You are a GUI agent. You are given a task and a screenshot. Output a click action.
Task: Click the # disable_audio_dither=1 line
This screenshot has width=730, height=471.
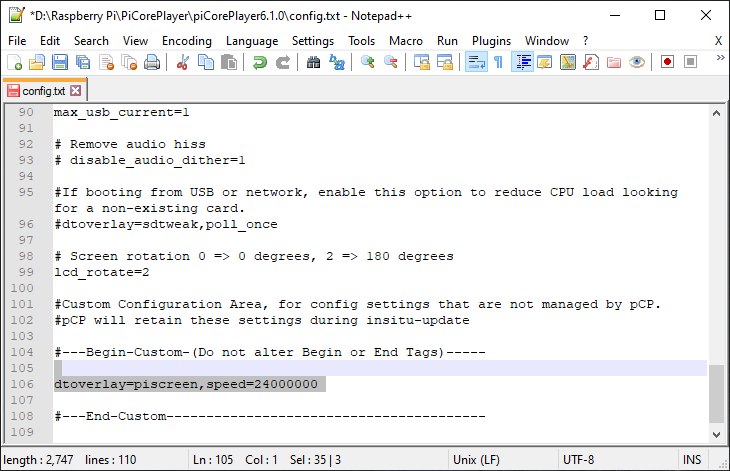pyautogui.click(x=149, y=161)
